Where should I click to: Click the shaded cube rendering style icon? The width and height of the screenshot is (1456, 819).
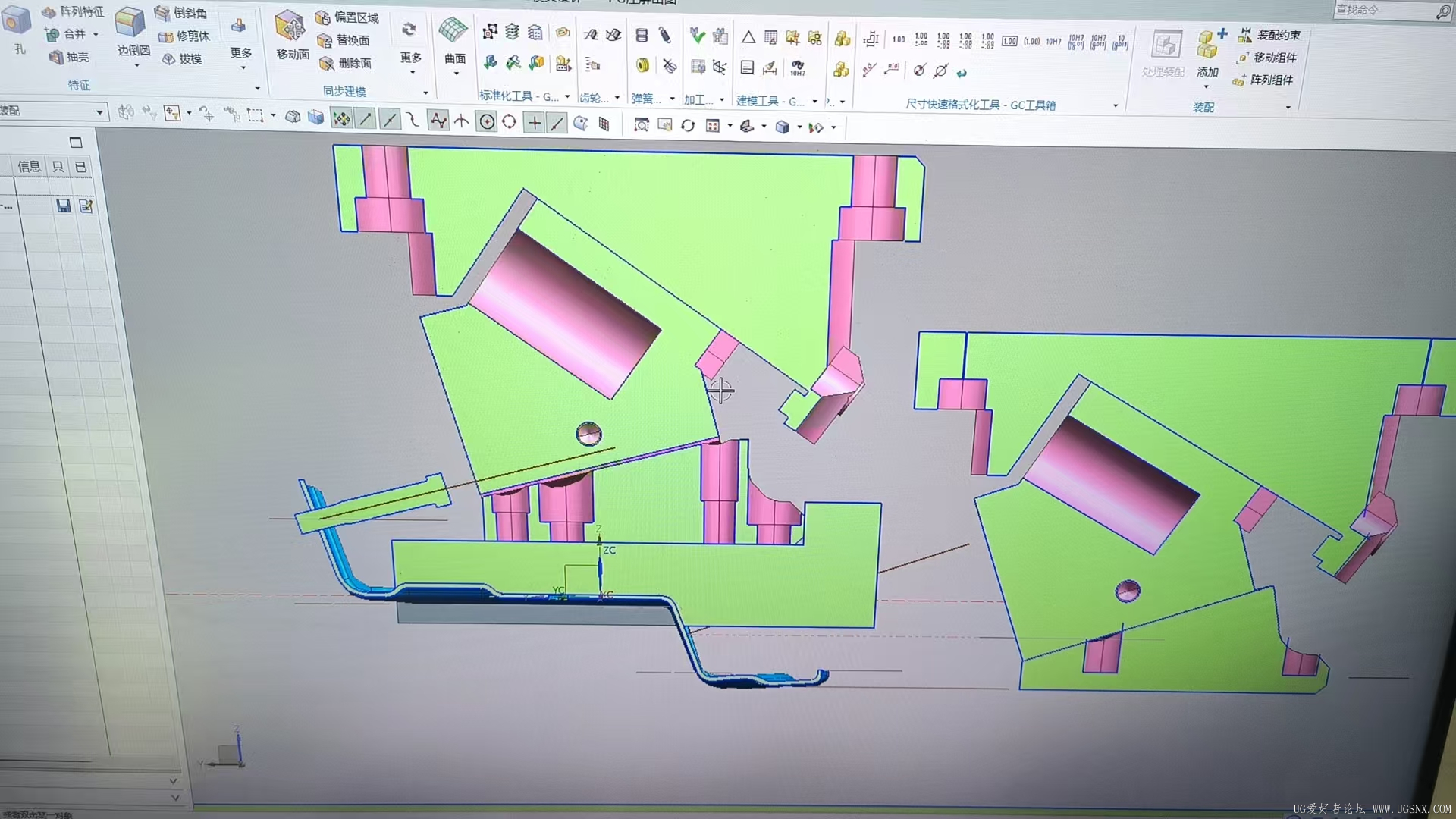(x=782, y=127)
